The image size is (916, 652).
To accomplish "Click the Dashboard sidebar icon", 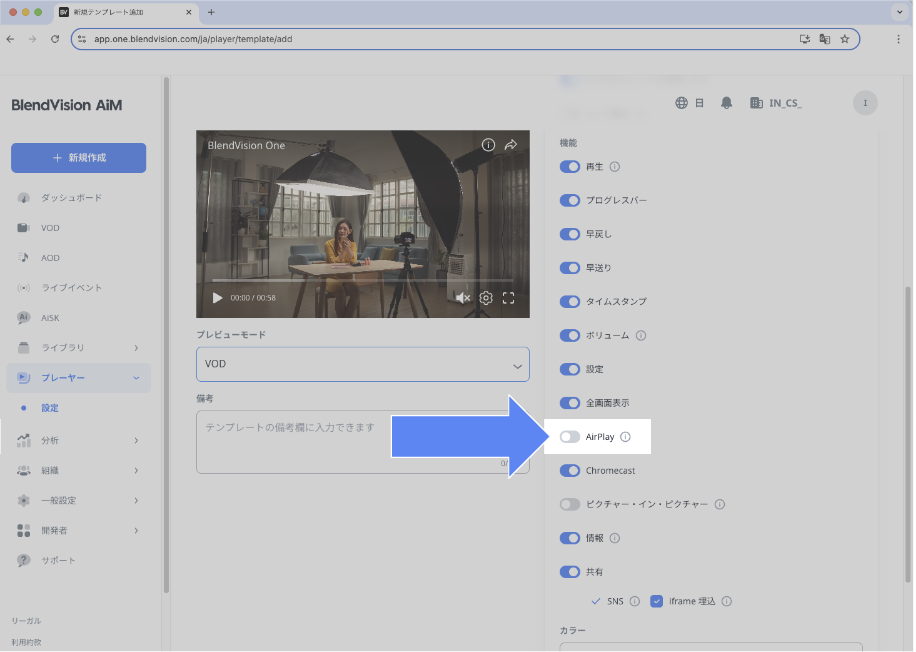I will [23, 198].
